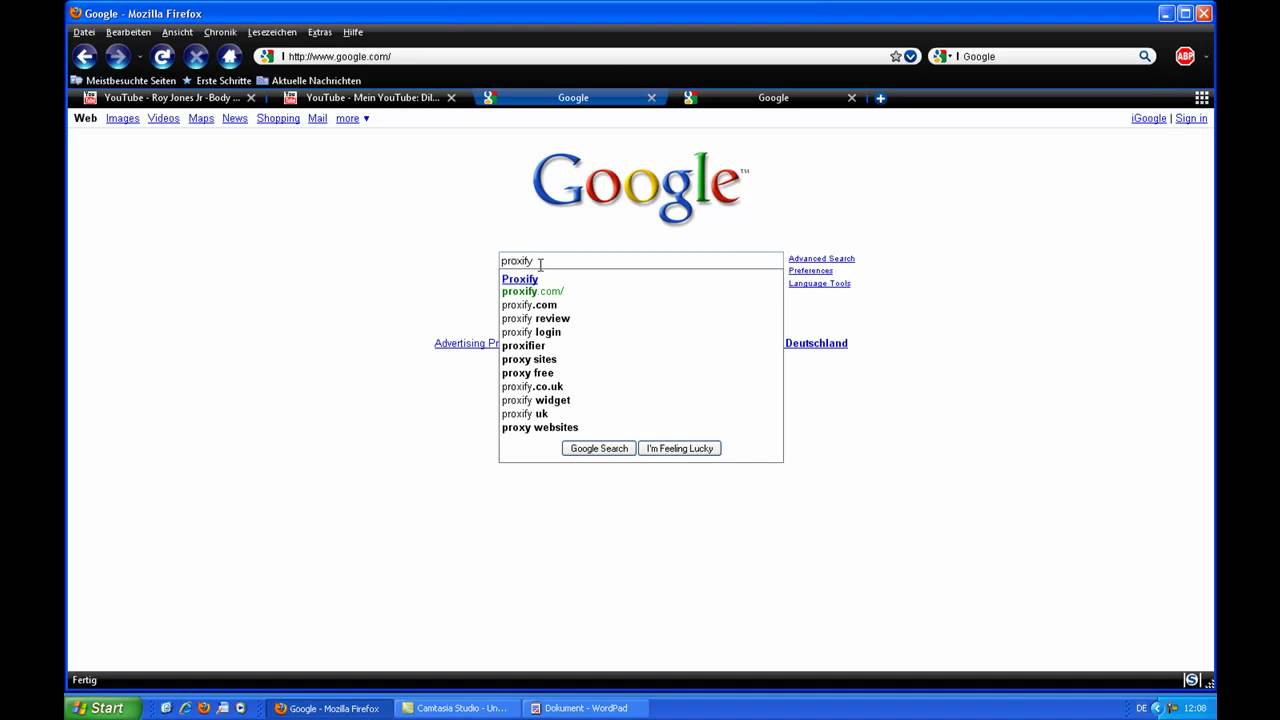Select suggestion 'proxifier'
Image resolution: width=1280 pixels, height=720 pixels.
(x=523, y=346)
